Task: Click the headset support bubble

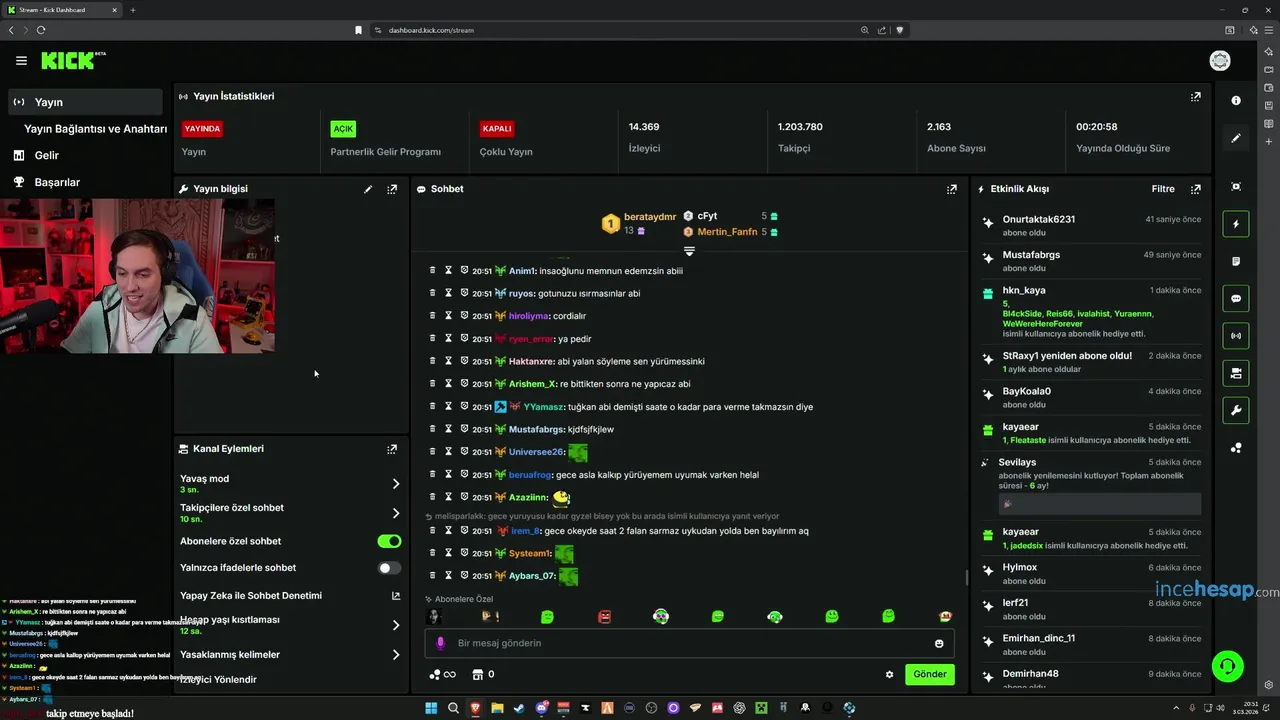Action: point(1227,665)
